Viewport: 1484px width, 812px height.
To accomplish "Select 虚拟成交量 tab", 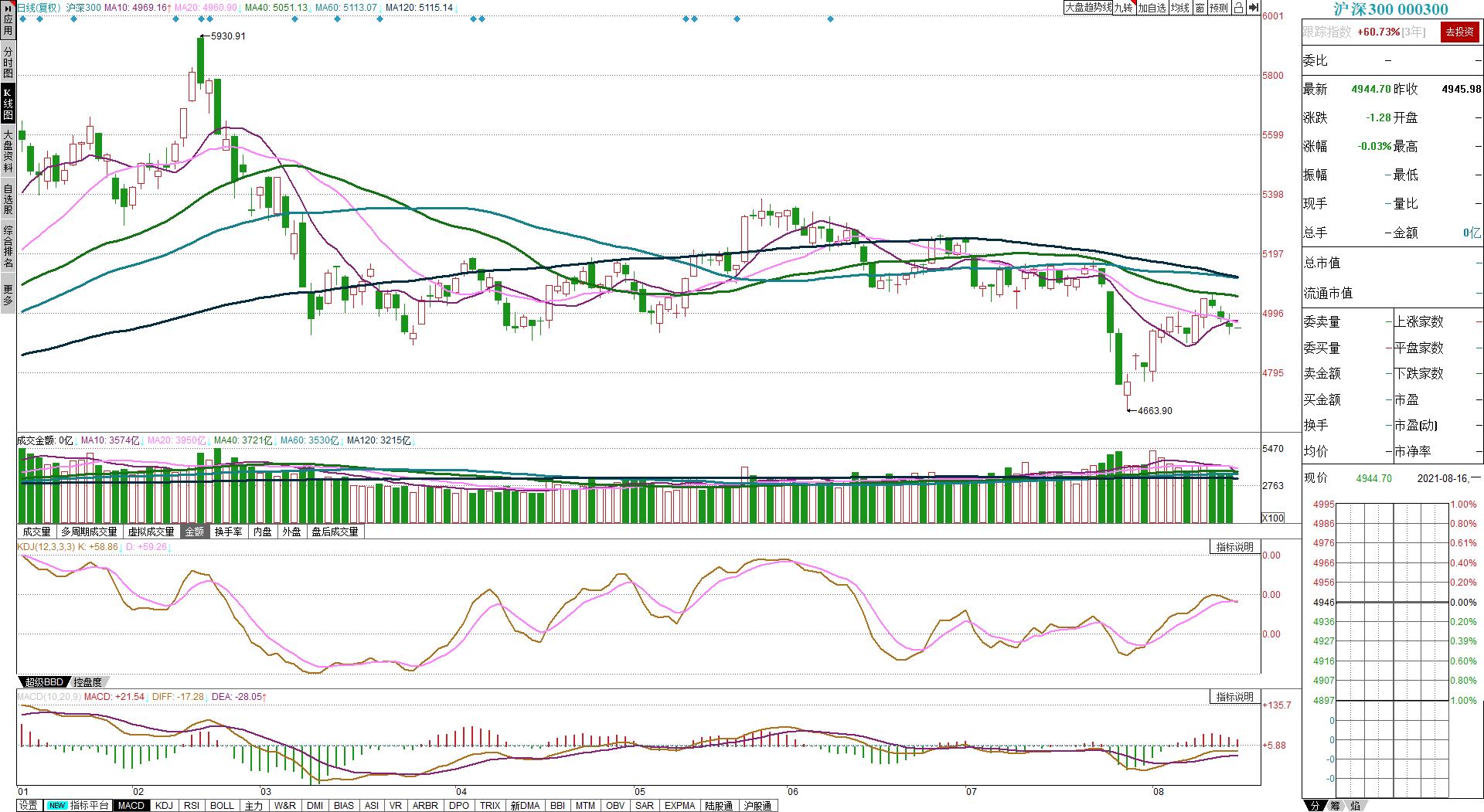I will 151,532.
